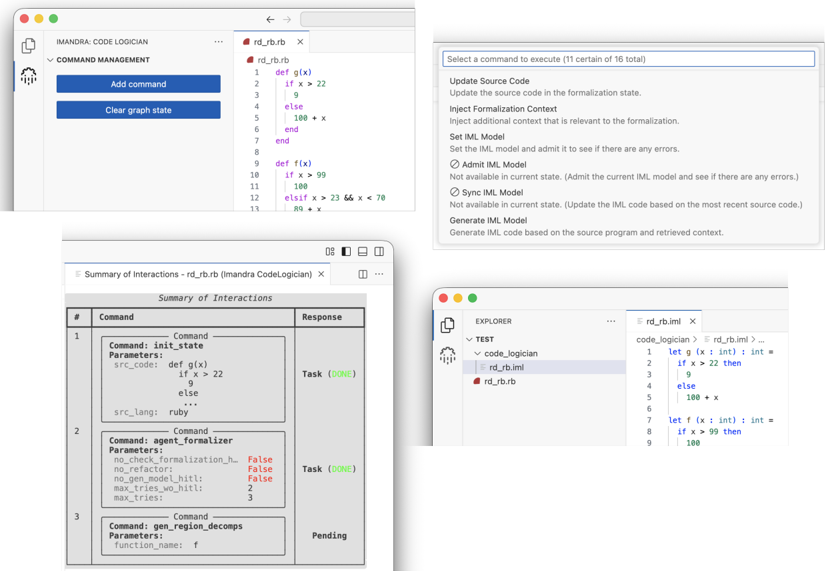
Task: Click the Clear graph state button
Action: pyautogui.click(x=138, y=110)
